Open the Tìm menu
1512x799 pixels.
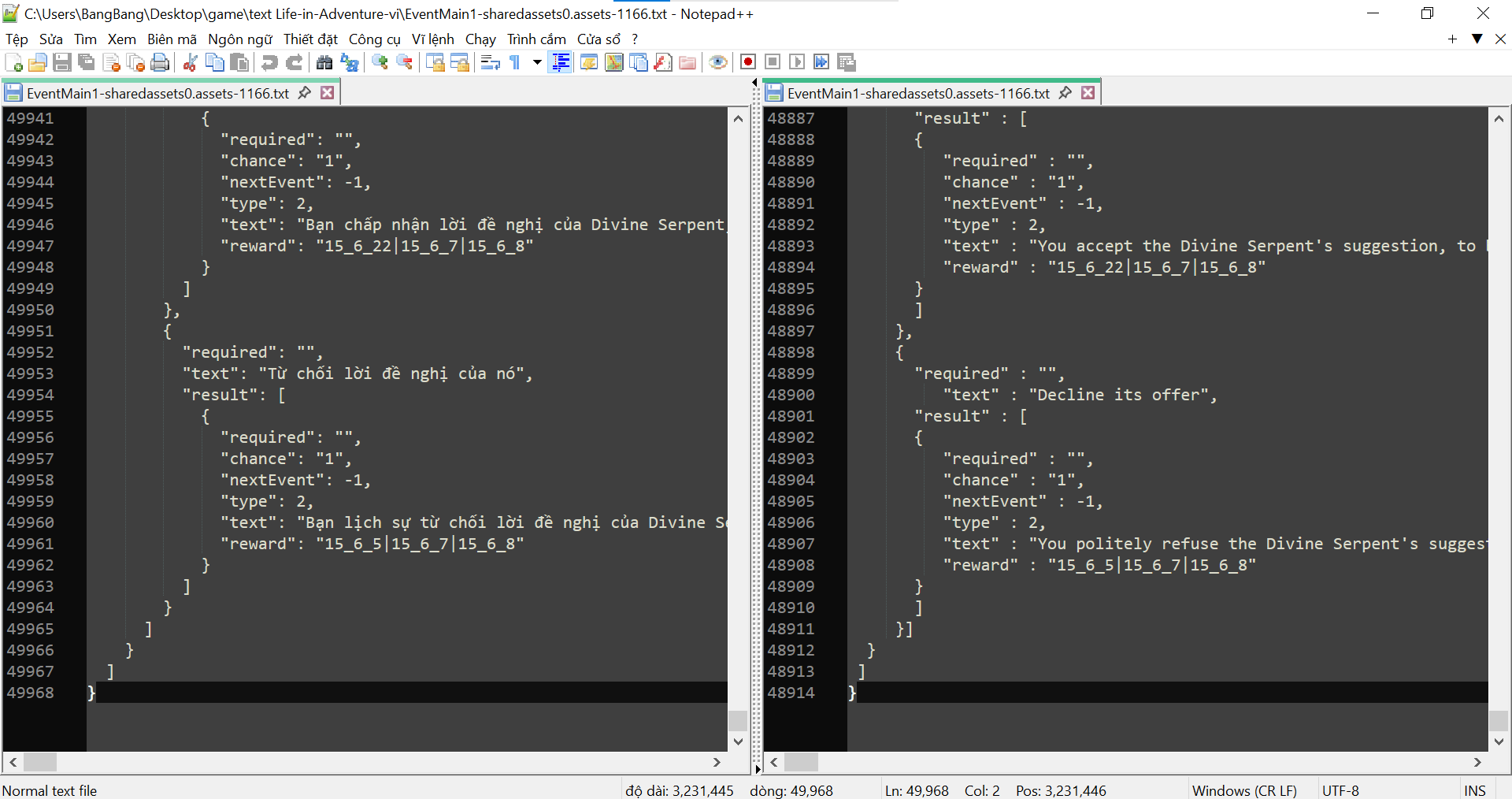(x=85, y=39)
